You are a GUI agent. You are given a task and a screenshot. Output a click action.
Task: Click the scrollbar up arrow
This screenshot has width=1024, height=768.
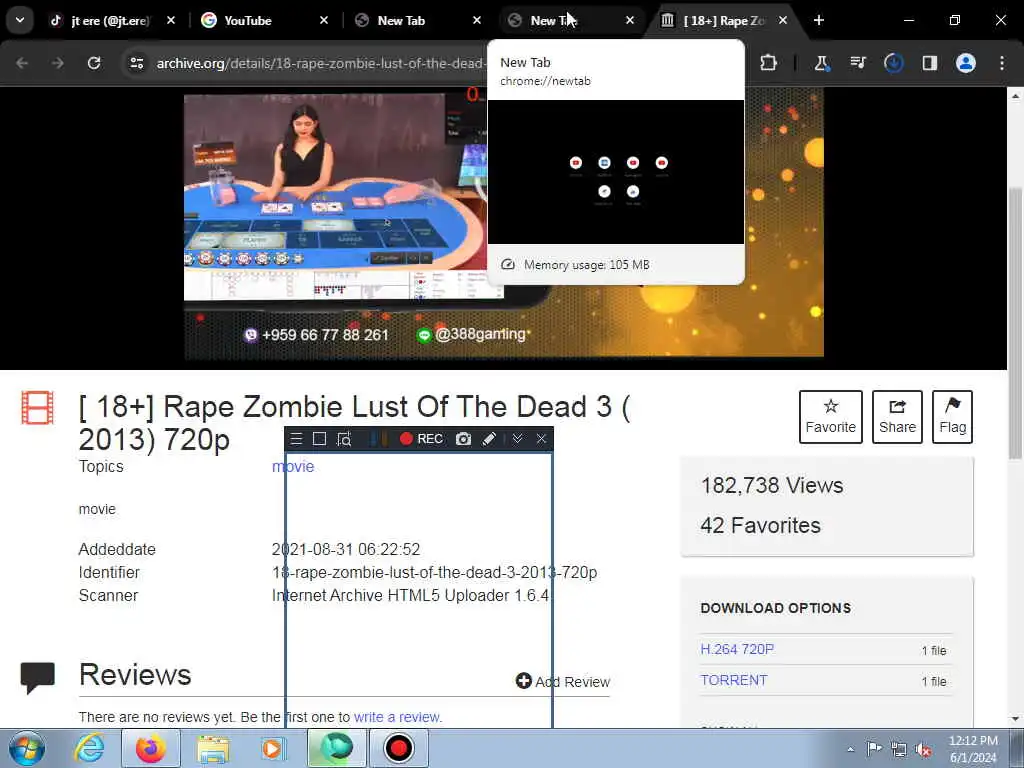(1015, 96)
